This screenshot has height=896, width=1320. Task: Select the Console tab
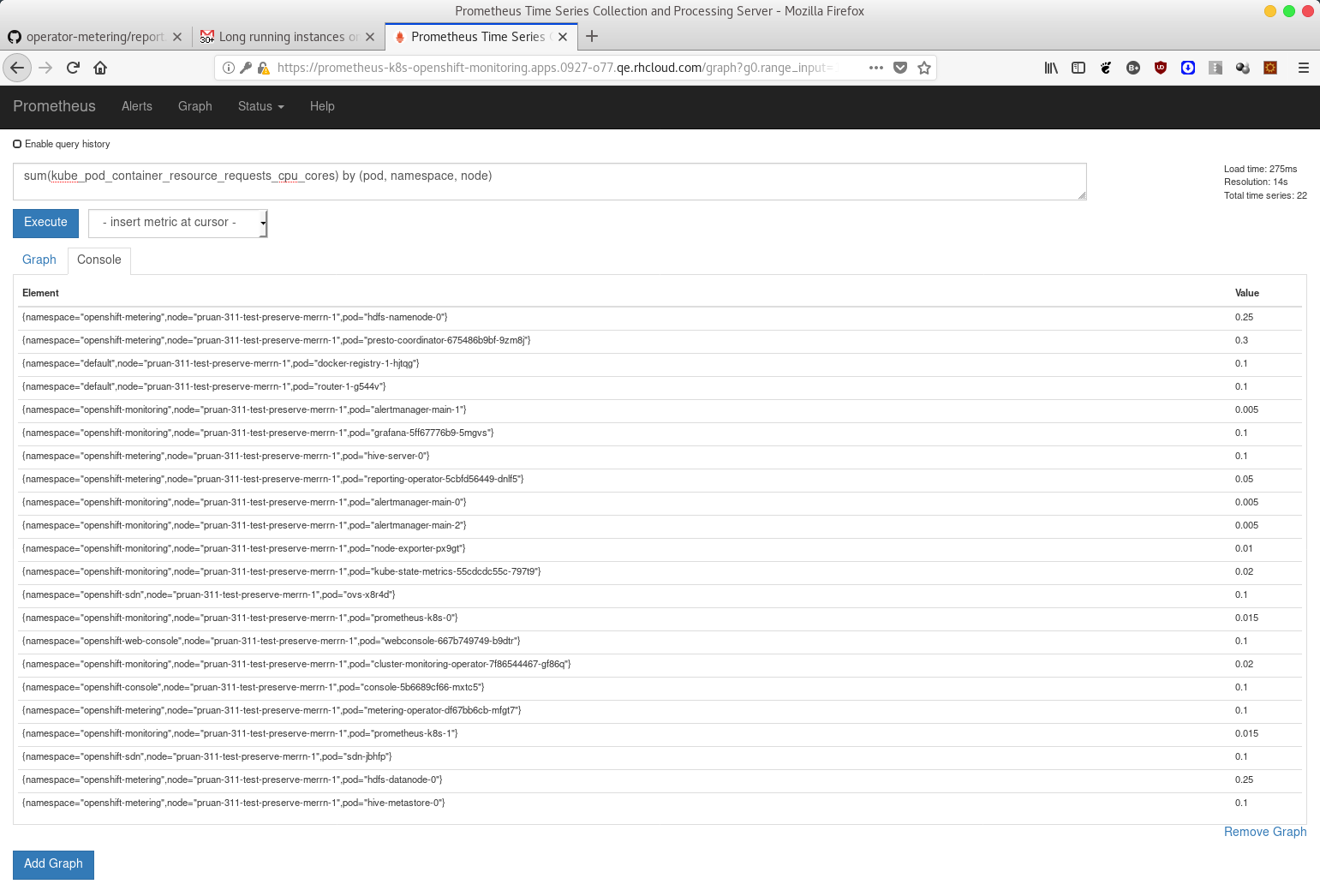99,260
